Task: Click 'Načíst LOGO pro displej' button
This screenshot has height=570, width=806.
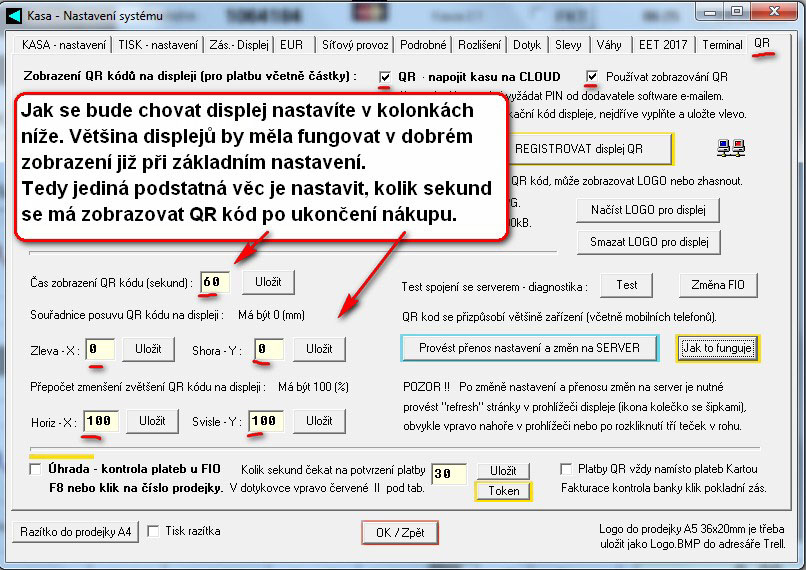Action: click(x=648, y=211)
